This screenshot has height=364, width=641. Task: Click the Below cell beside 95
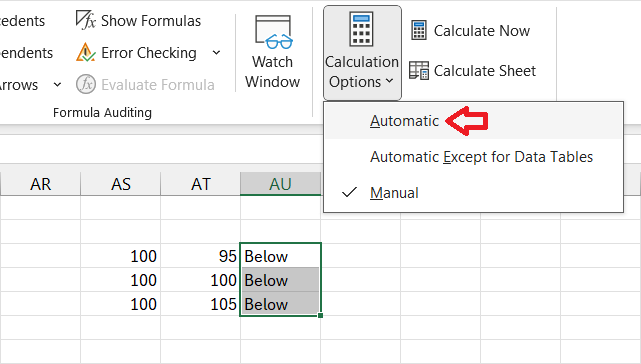280,256
